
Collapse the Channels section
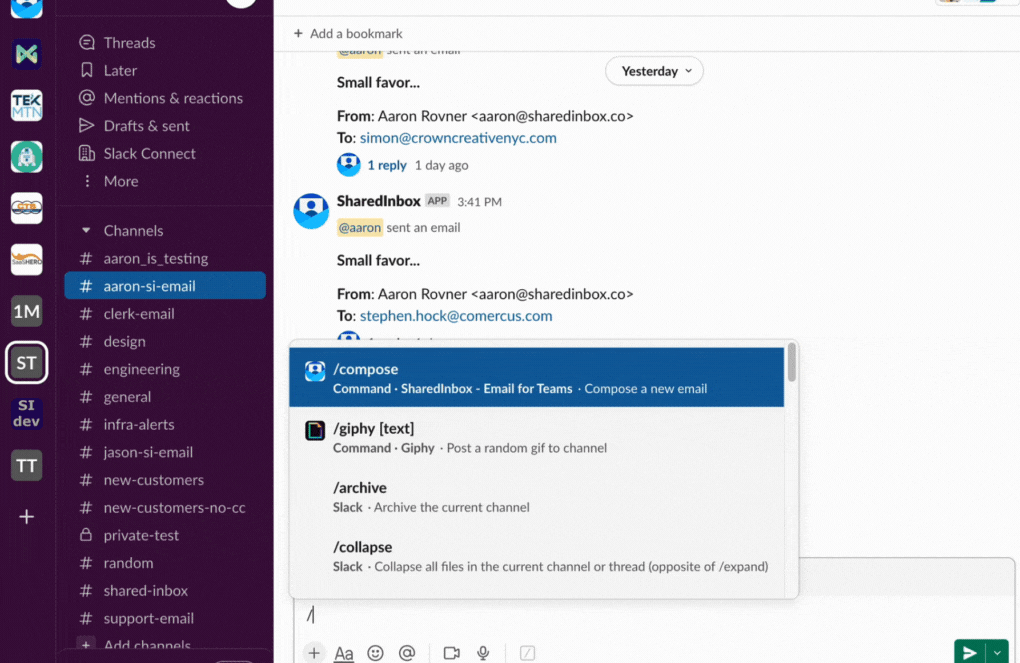pos(86,230)
